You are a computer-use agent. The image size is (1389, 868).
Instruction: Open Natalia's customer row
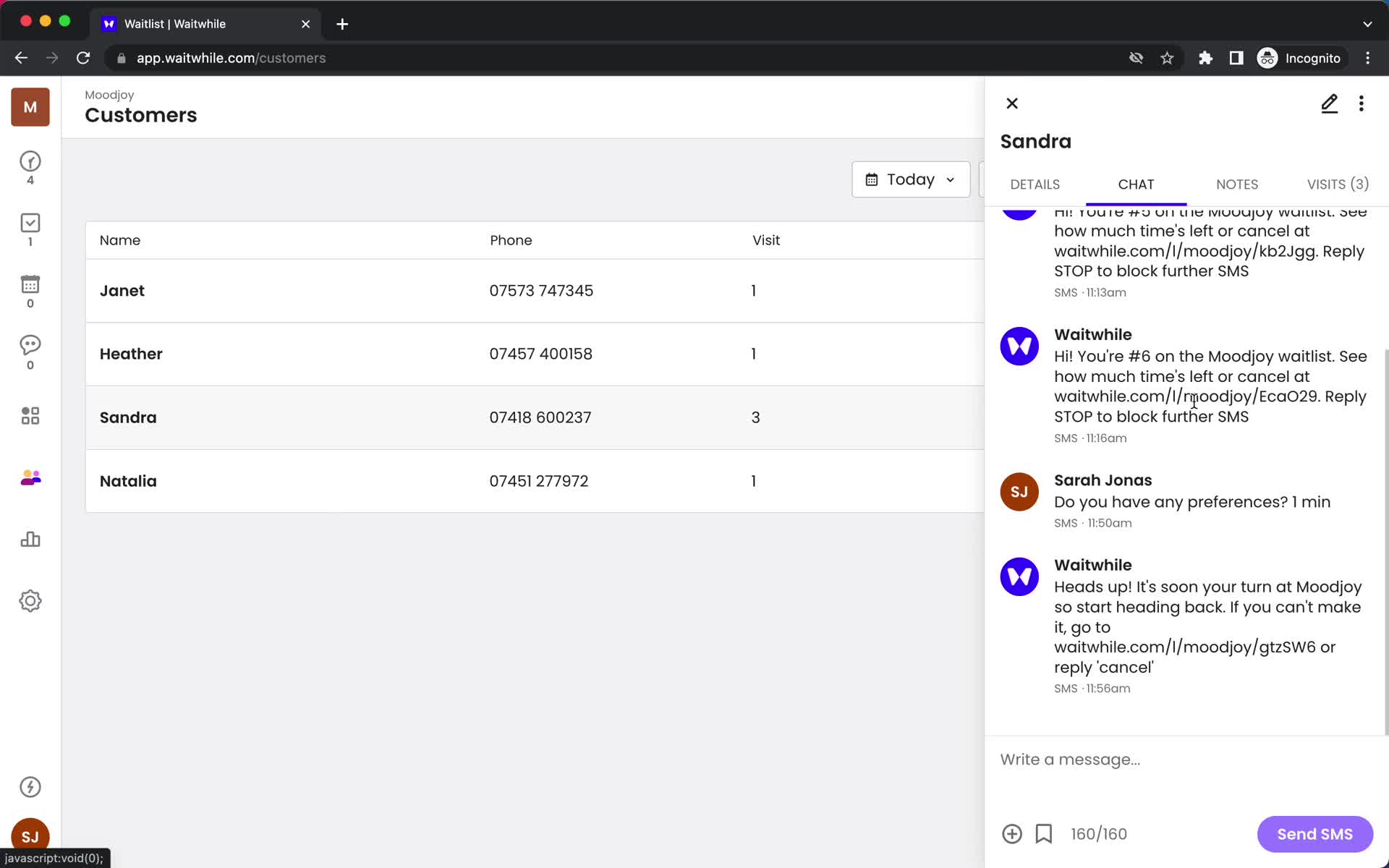535,481
